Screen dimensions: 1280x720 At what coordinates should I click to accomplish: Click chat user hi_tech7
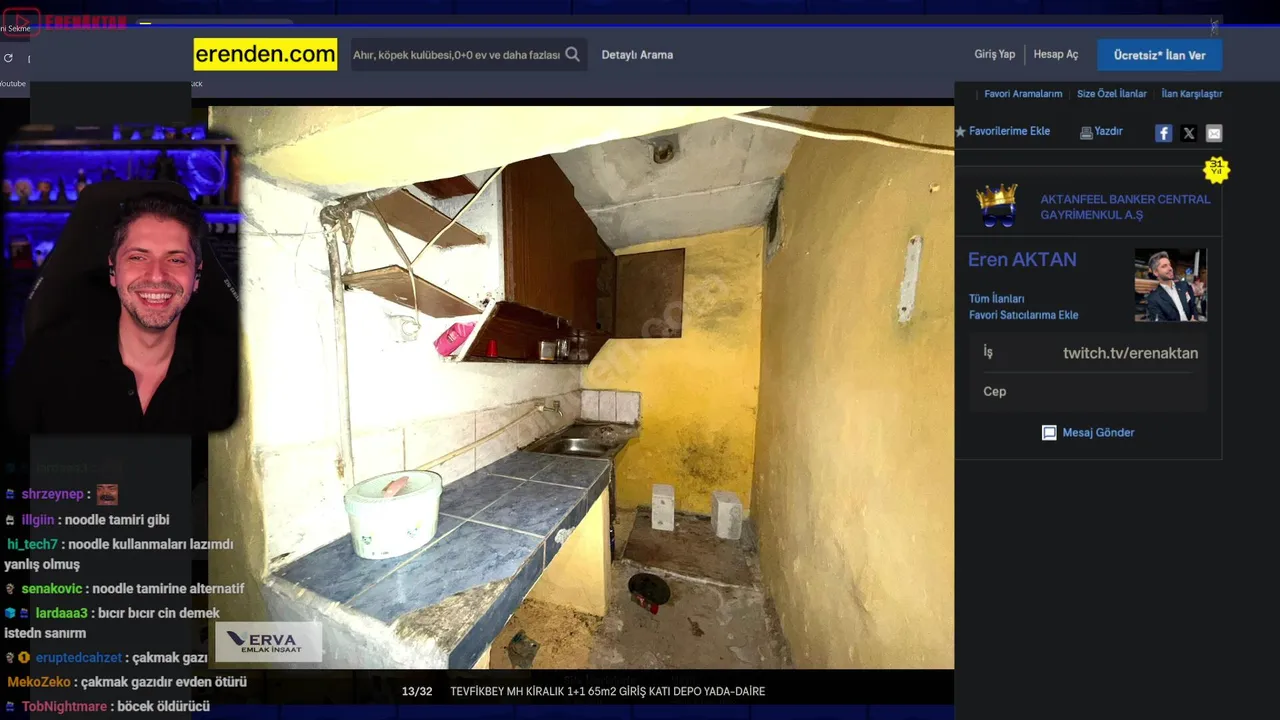click(x=32, y=545)
